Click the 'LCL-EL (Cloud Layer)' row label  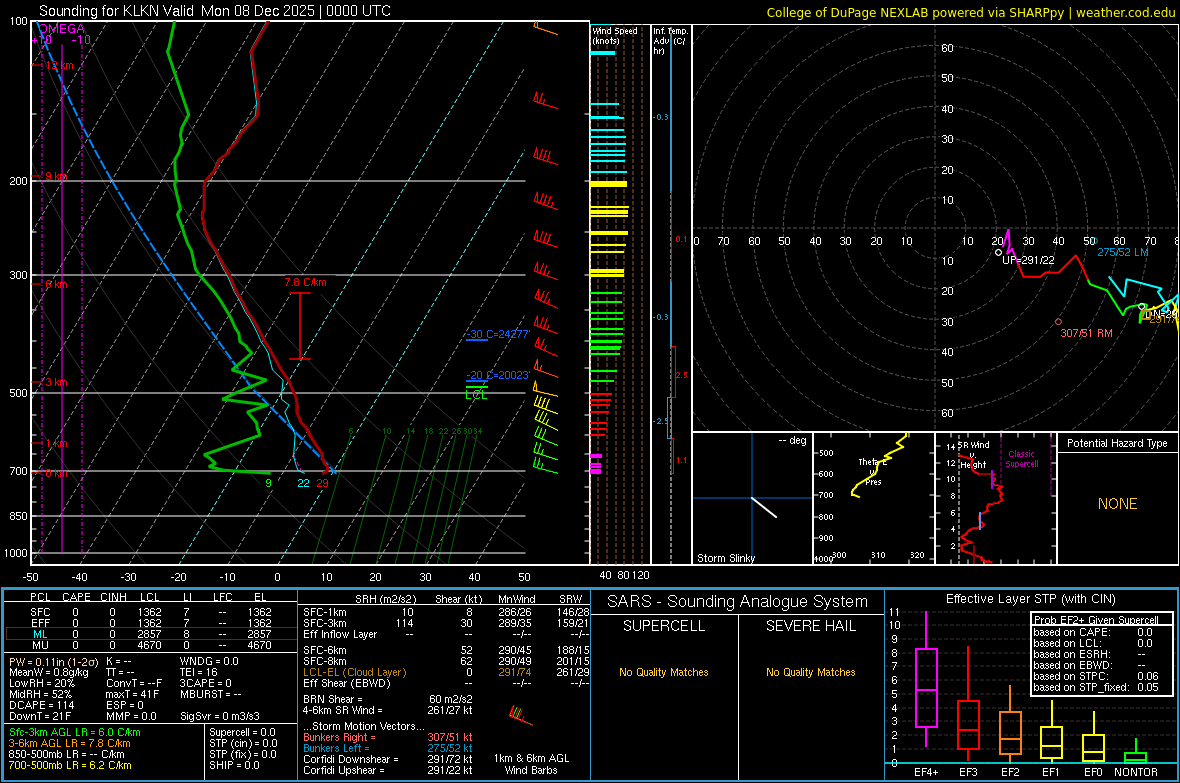click(354, 672)
